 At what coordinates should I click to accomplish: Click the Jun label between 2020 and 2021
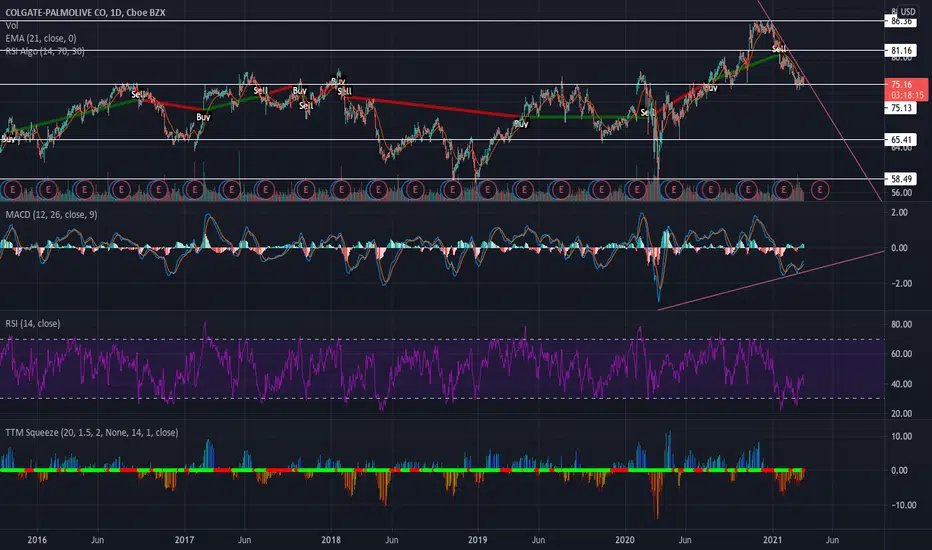[685, 540]
